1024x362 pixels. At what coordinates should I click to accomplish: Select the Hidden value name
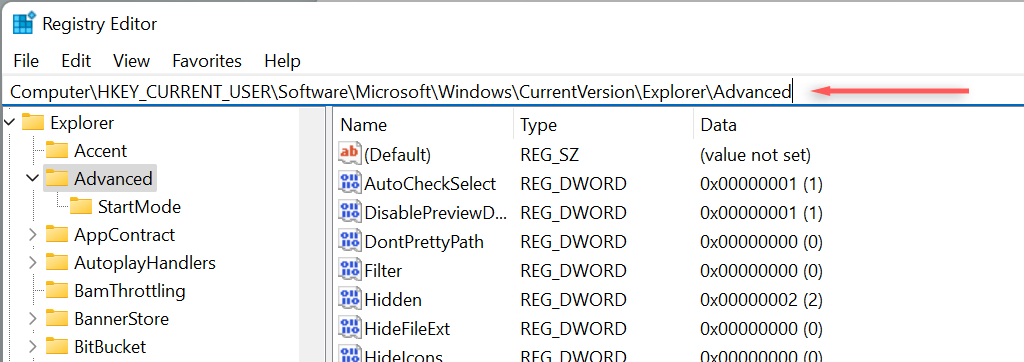[393, 300]
